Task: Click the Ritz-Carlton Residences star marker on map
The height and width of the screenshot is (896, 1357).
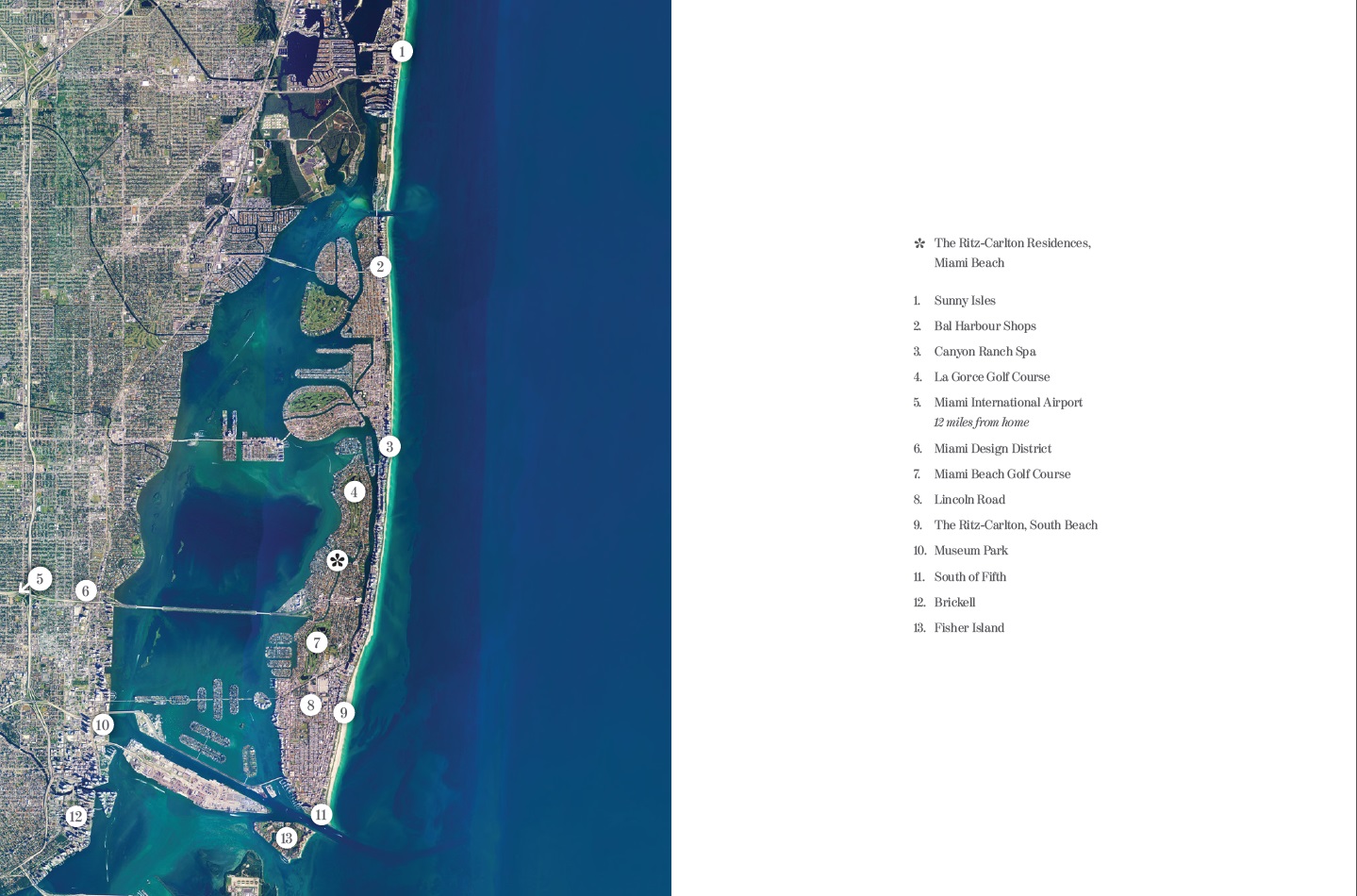Action: 338,560
